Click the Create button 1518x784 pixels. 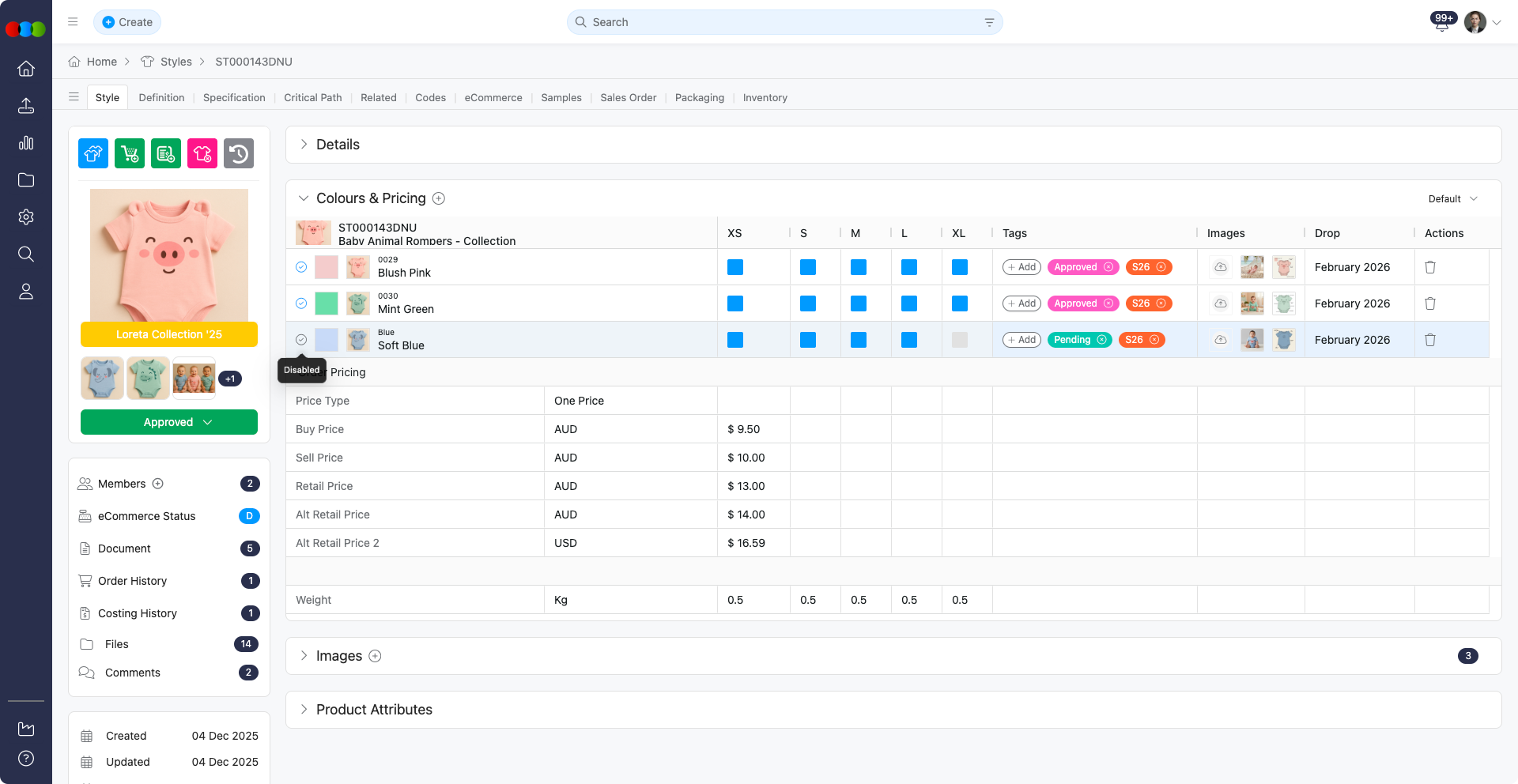pos(127,22)
